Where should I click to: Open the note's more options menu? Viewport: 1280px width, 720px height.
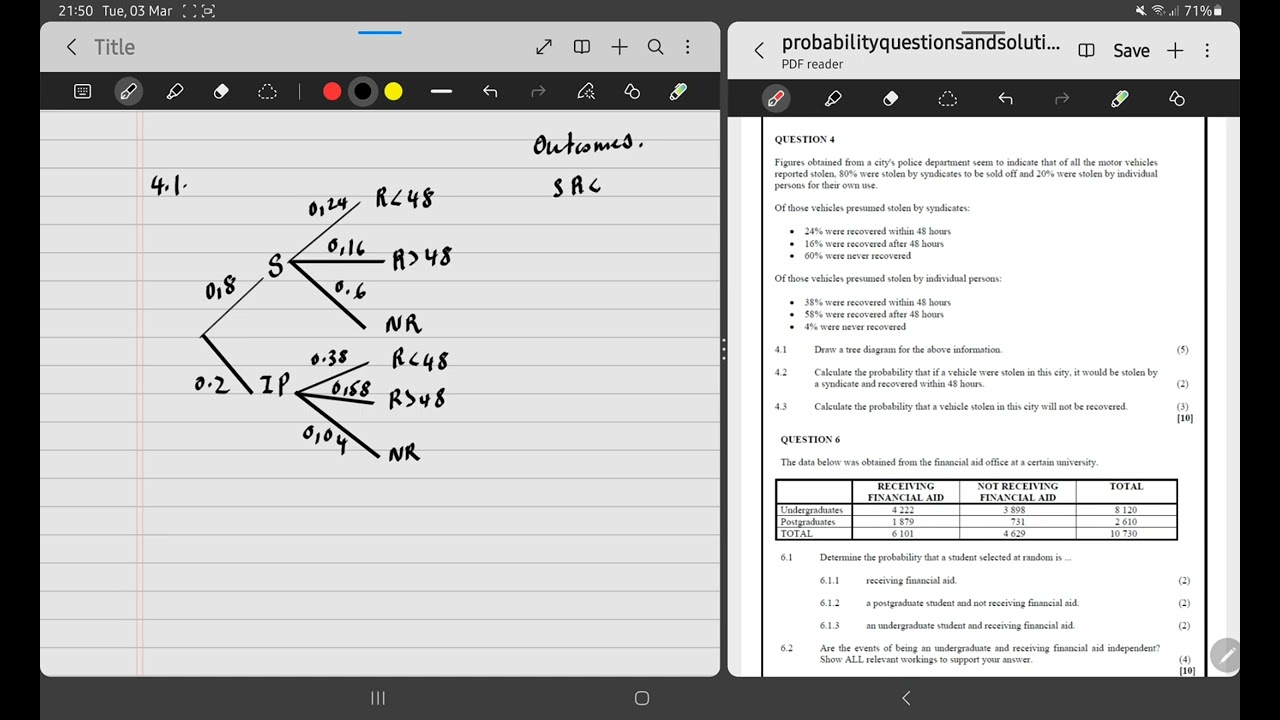coord(687,47)
